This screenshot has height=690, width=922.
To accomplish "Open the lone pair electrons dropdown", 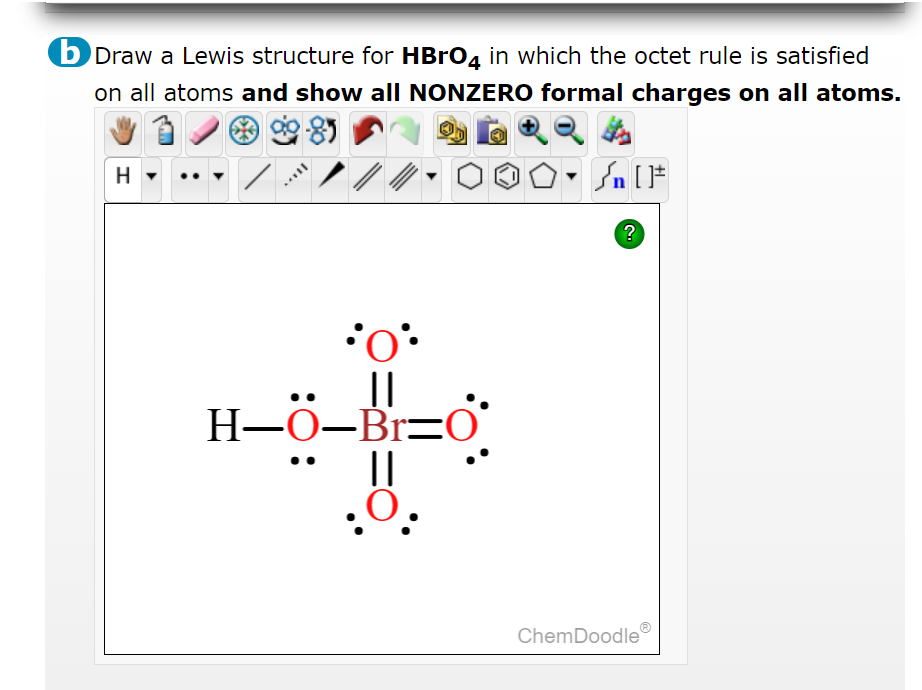I will (216, 174).
